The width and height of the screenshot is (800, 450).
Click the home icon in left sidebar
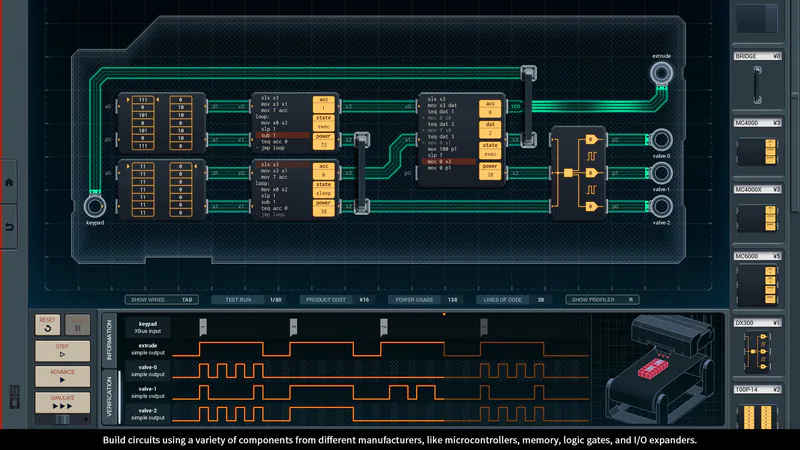[9, 182]
